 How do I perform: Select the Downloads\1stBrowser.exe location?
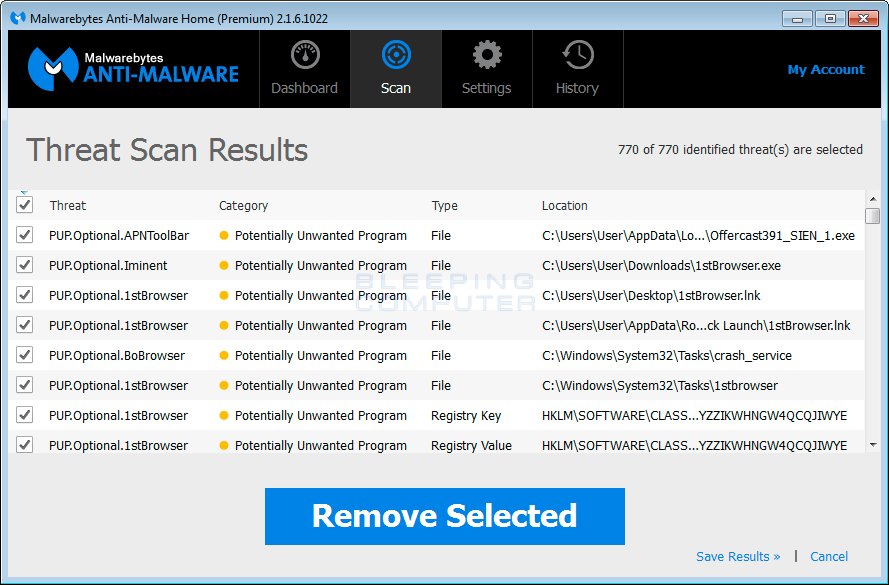coord(662,266)
